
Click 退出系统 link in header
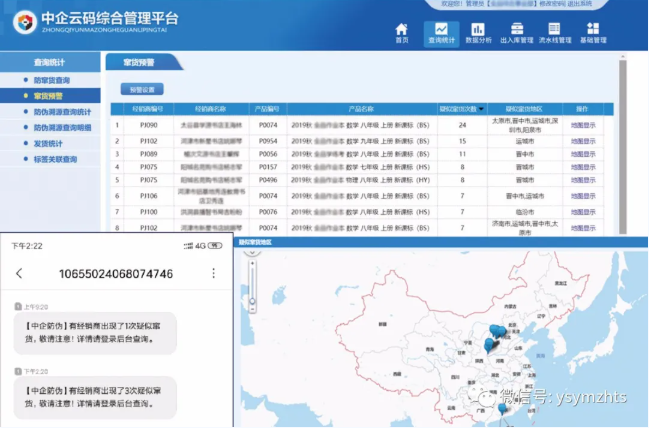point(579,4)
